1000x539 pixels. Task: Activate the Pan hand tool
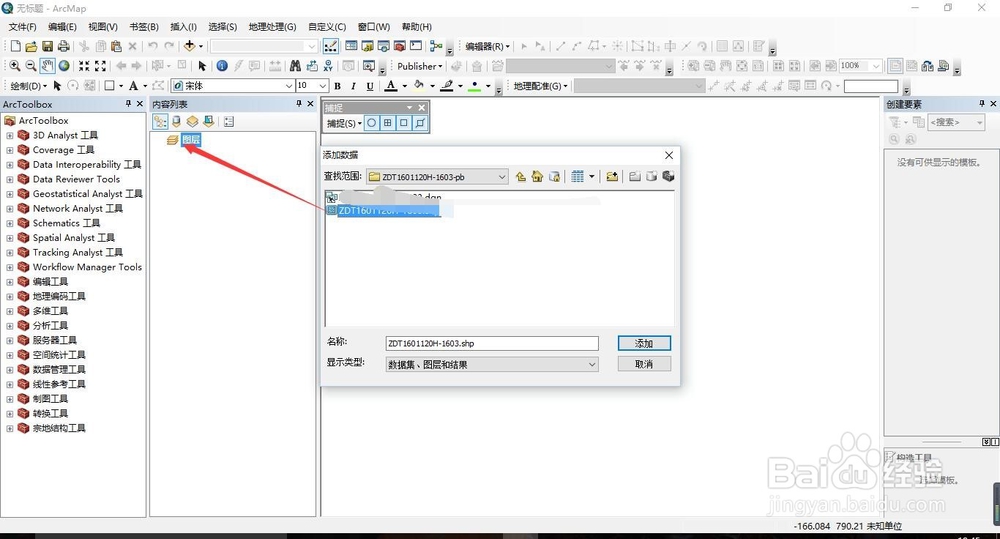coord(47,66)
